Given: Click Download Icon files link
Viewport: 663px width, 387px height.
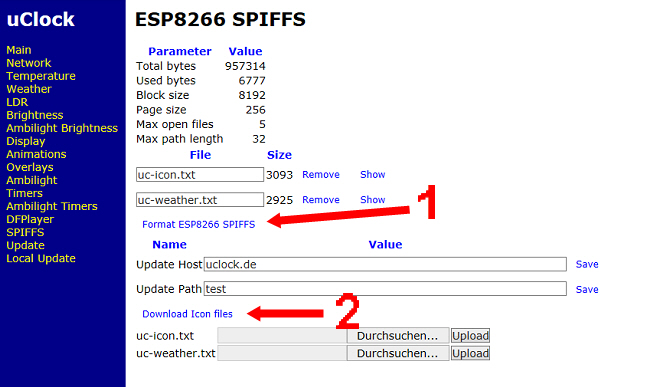Looking at the screenshot, I should [x=187, y=314].
